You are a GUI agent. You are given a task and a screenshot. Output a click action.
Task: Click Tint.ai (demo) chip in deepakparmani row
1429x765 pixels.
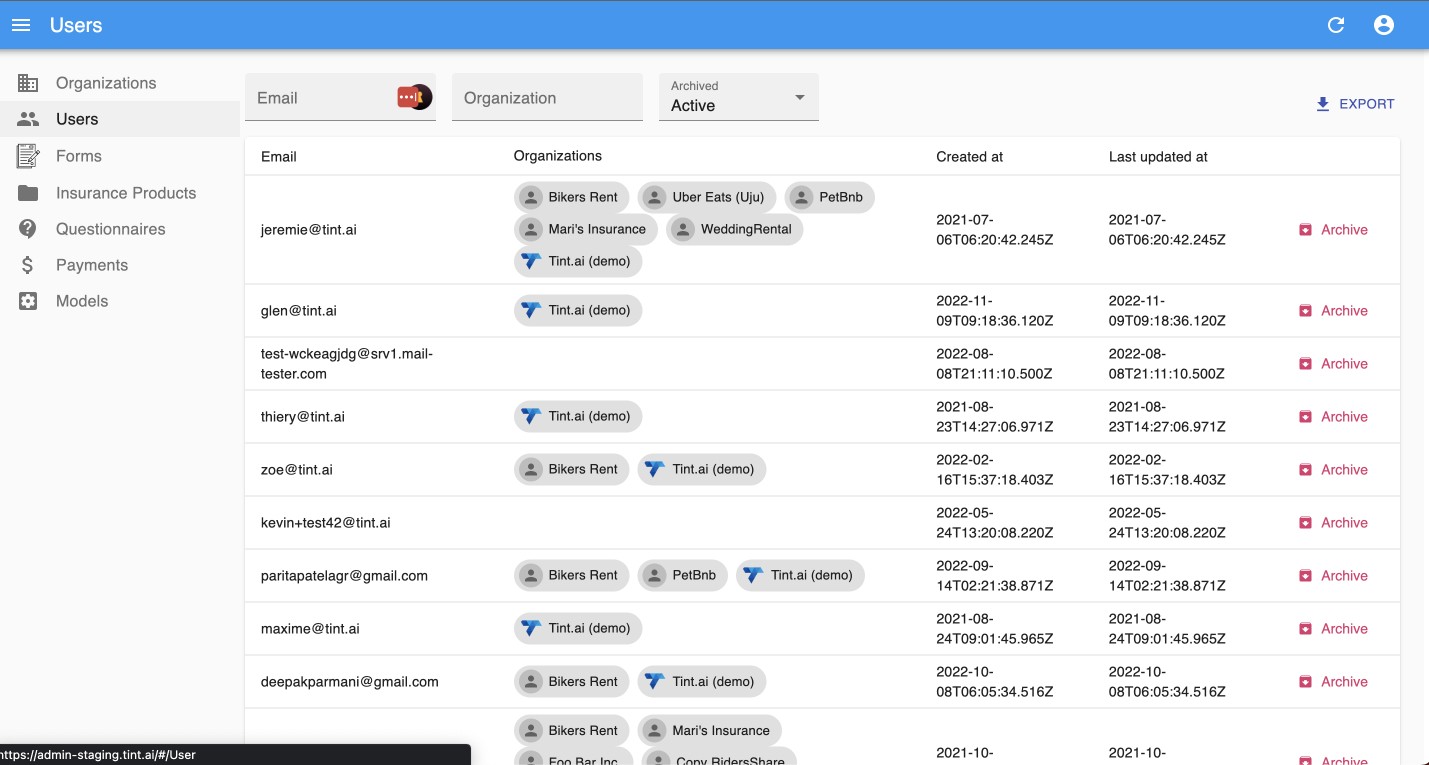tap(702, 681)
